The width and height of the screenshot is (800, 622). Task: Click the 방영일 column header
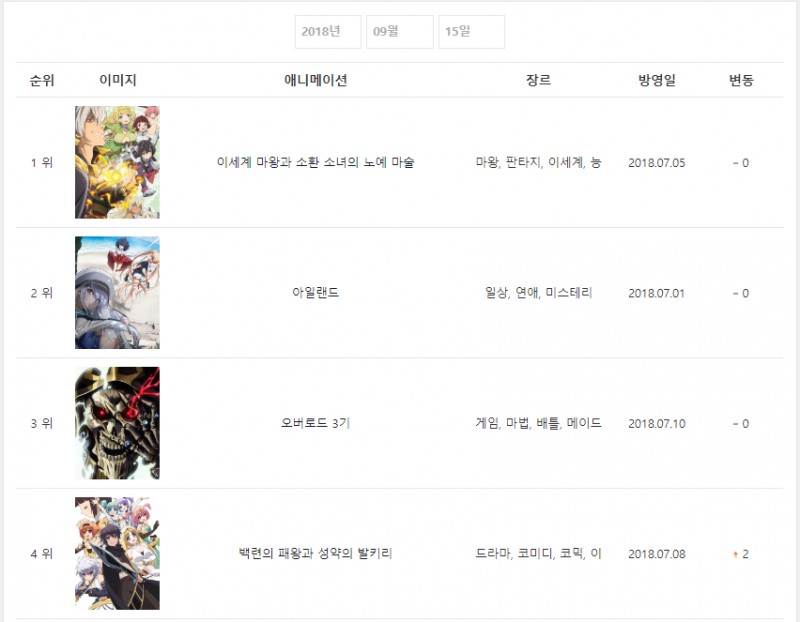(x=657, y=80)
